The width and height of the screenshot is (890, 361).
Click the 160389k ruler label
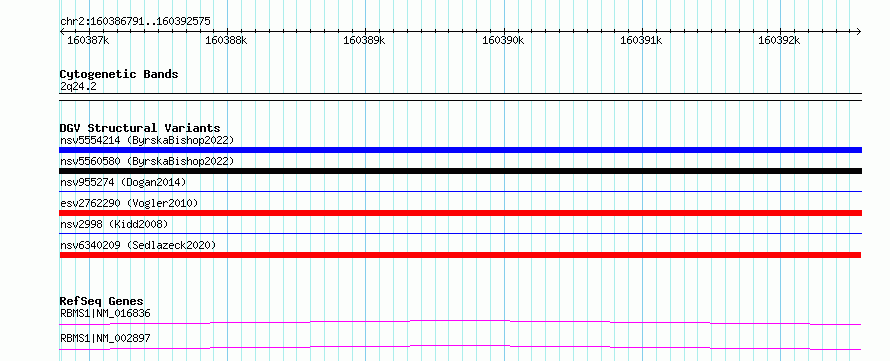[x=364, y=41]
